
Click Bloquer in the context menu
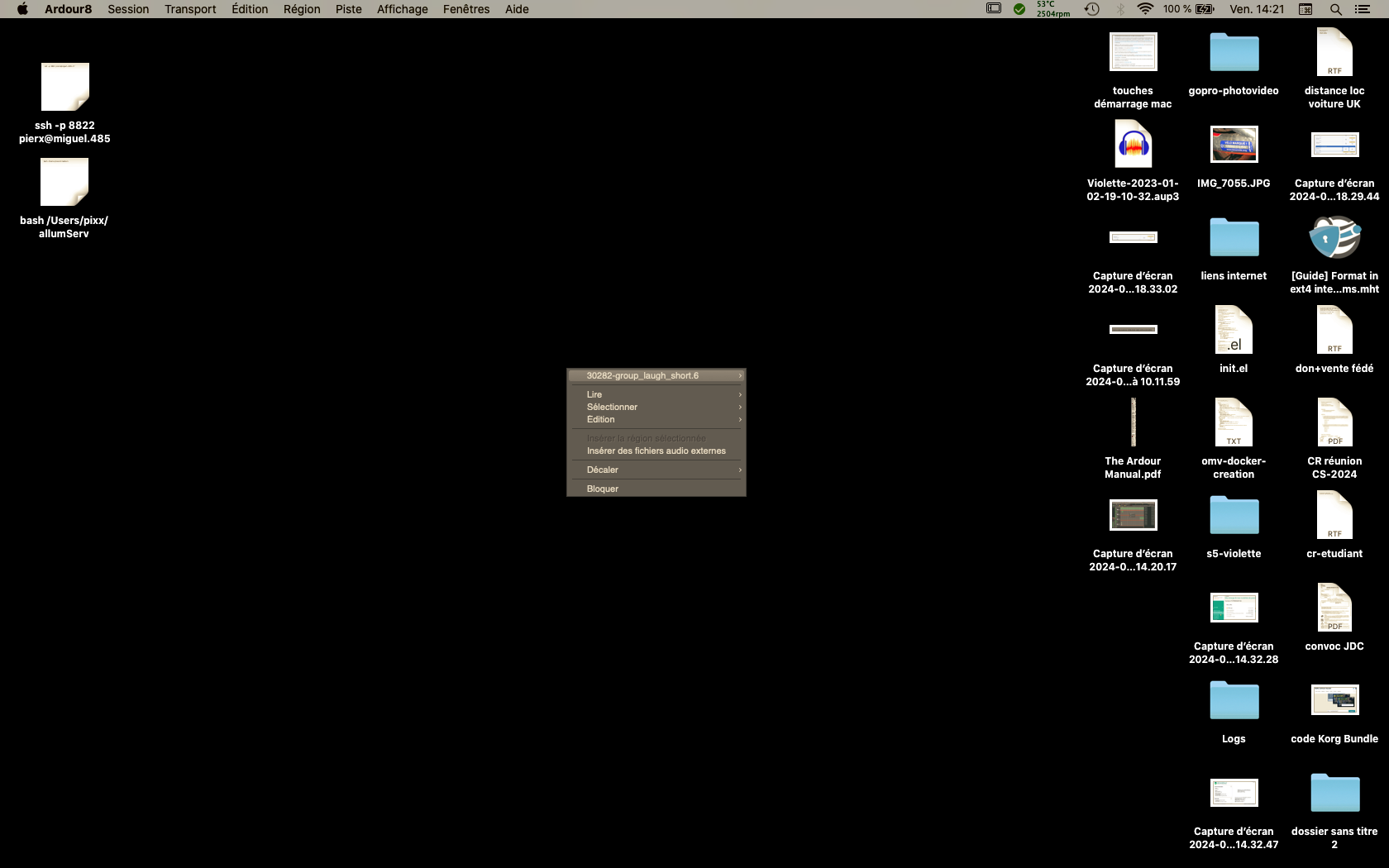[603, 489]
